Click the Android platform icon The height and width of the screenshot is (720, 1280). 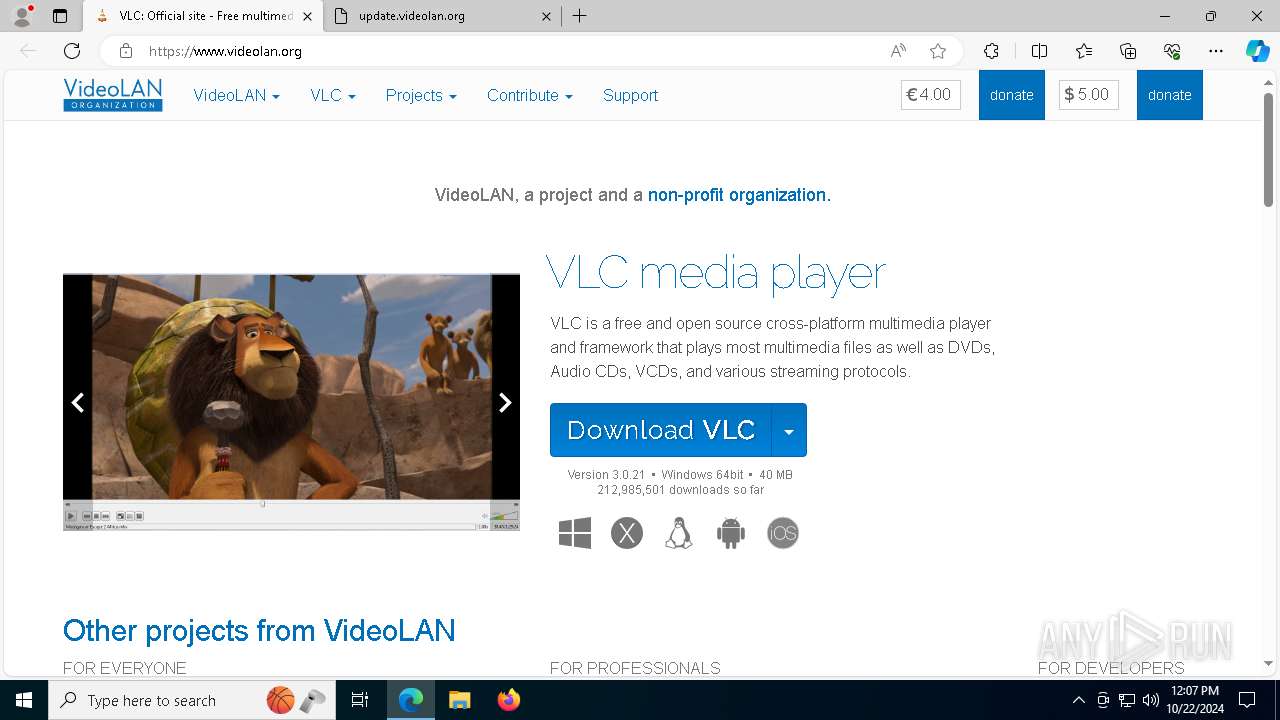tap(731, 533)
